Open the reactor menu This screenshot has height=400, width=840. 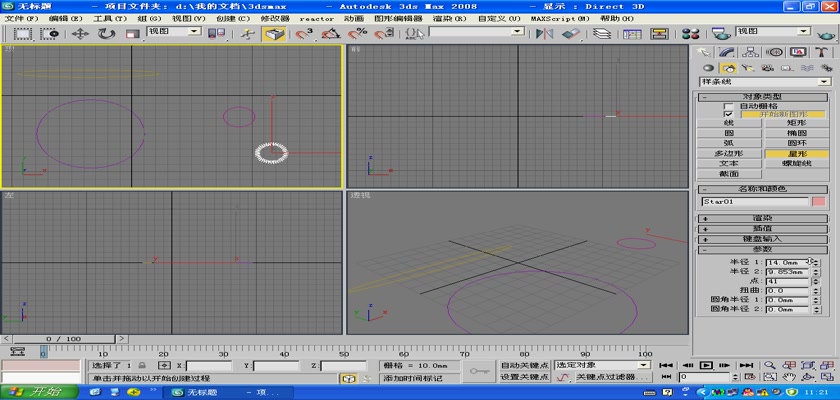[x=317, y=18]
